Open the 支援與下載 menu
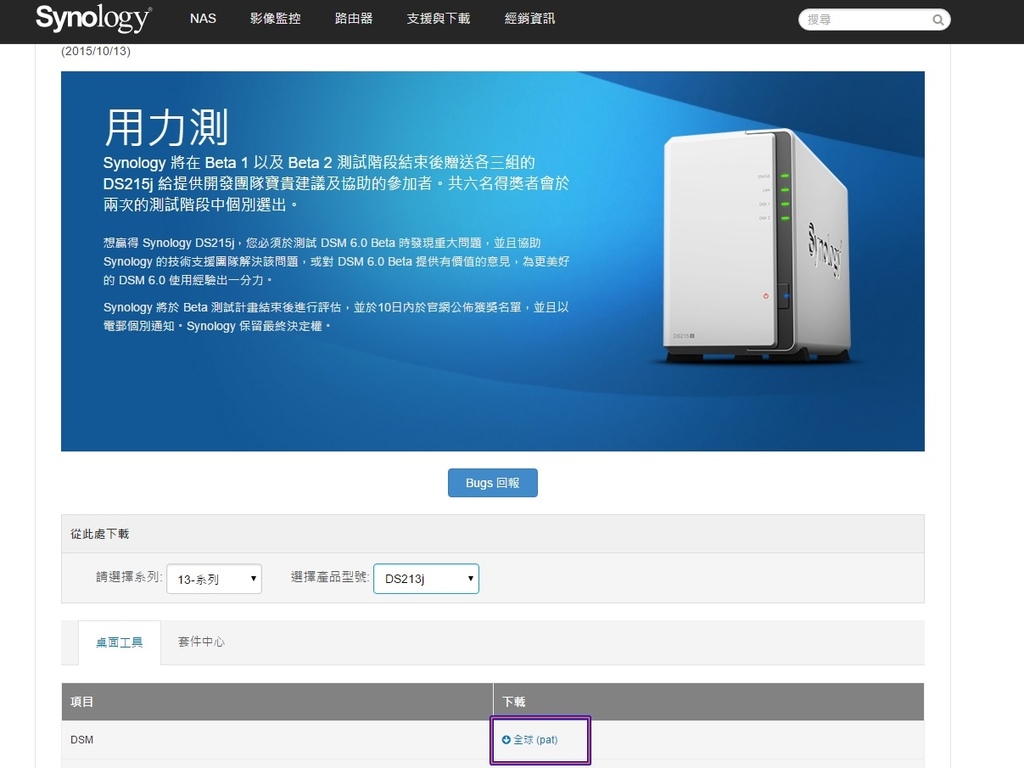 click(438, 18)
